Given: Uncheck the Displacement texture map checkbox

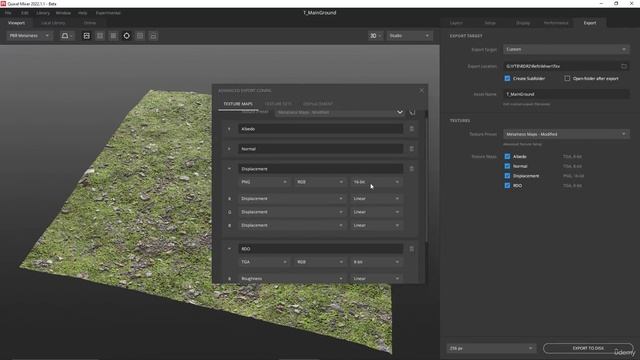Looking at the screenshot, I should [x=507, y=176].
